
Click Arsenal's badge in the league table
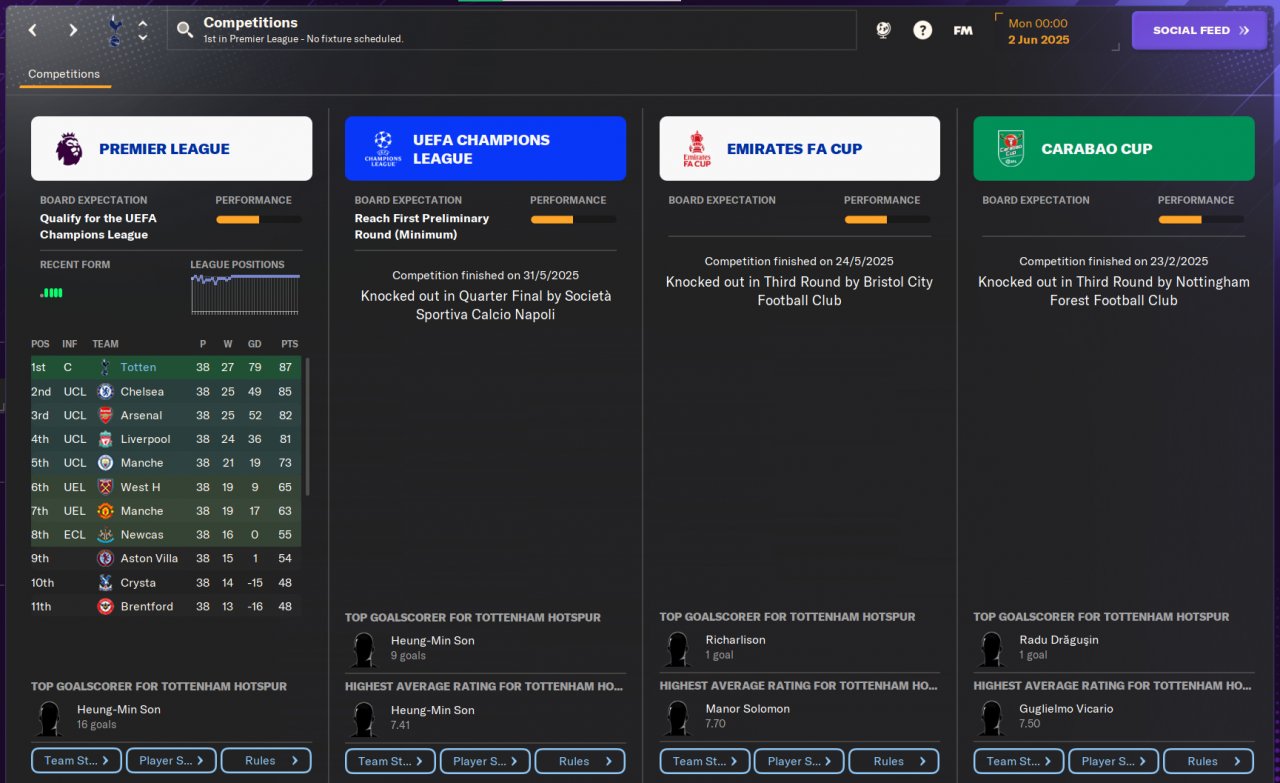tap(105, 415)
